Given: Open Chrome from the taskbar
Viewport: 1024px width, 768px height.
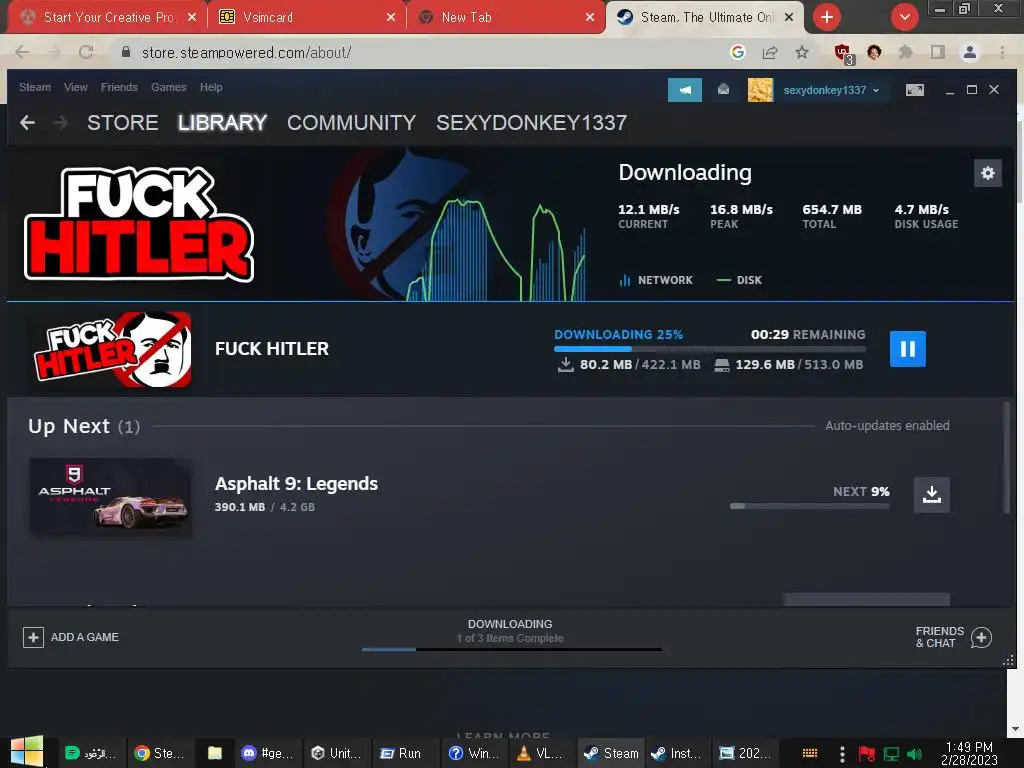Looking at the screenshot, I should 159,753.
